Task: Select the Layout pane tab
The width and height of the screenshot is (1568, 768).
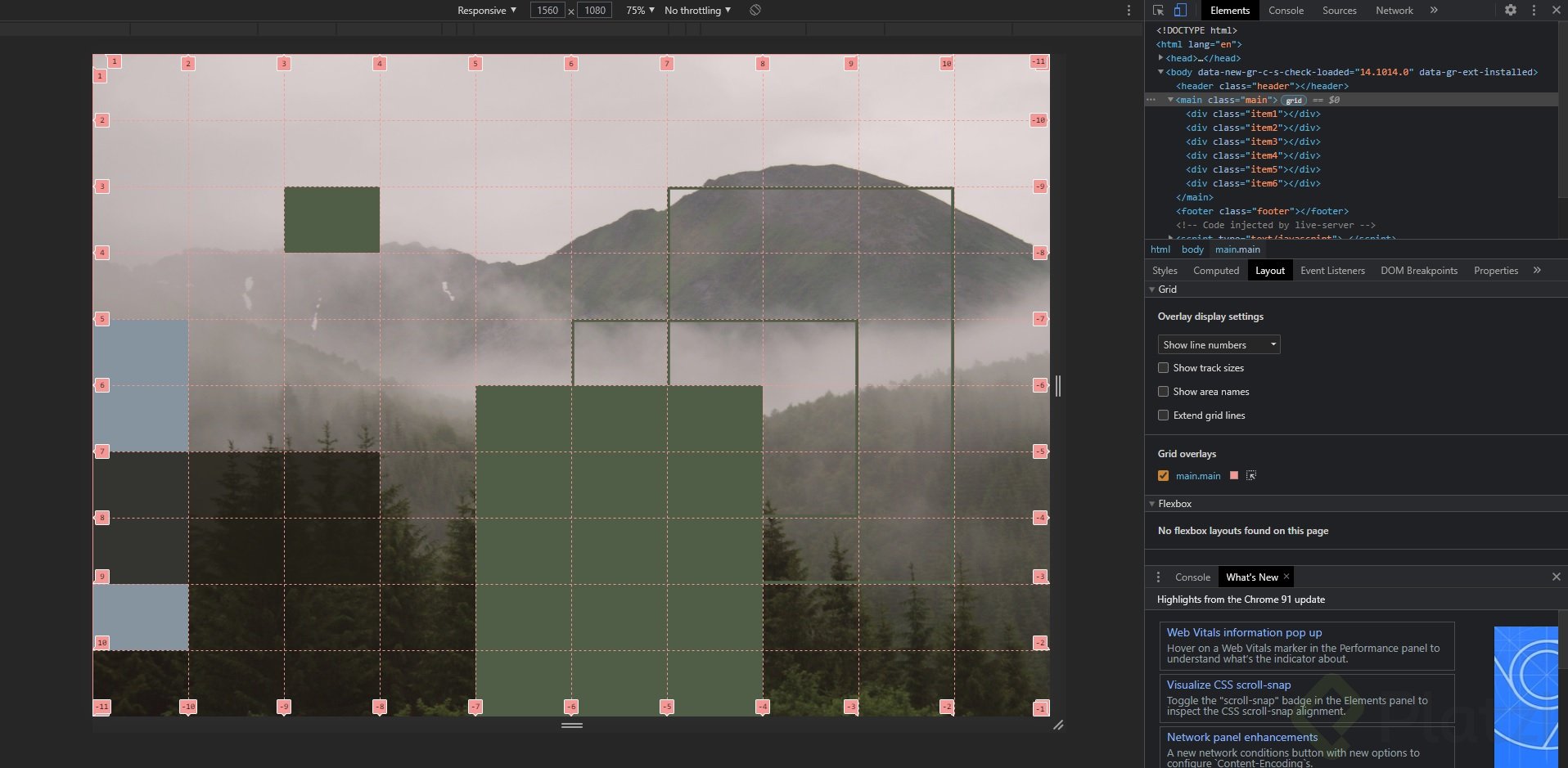Action: (x=1270, y=271)
